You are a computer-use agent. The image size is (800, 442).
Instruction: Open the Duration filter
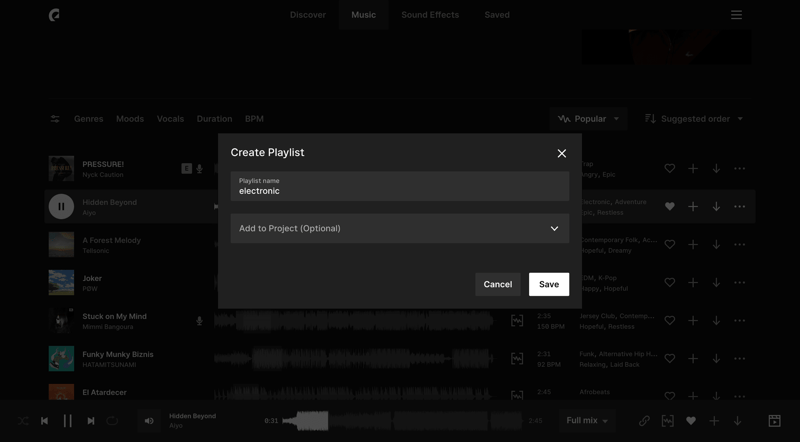click(214, 119)
